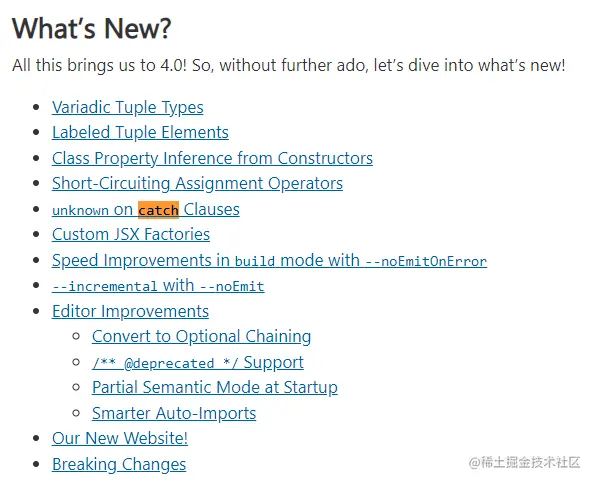Open unknown on catch Clauses link
This screenshot has width=595, height=484.
[146, 210]
